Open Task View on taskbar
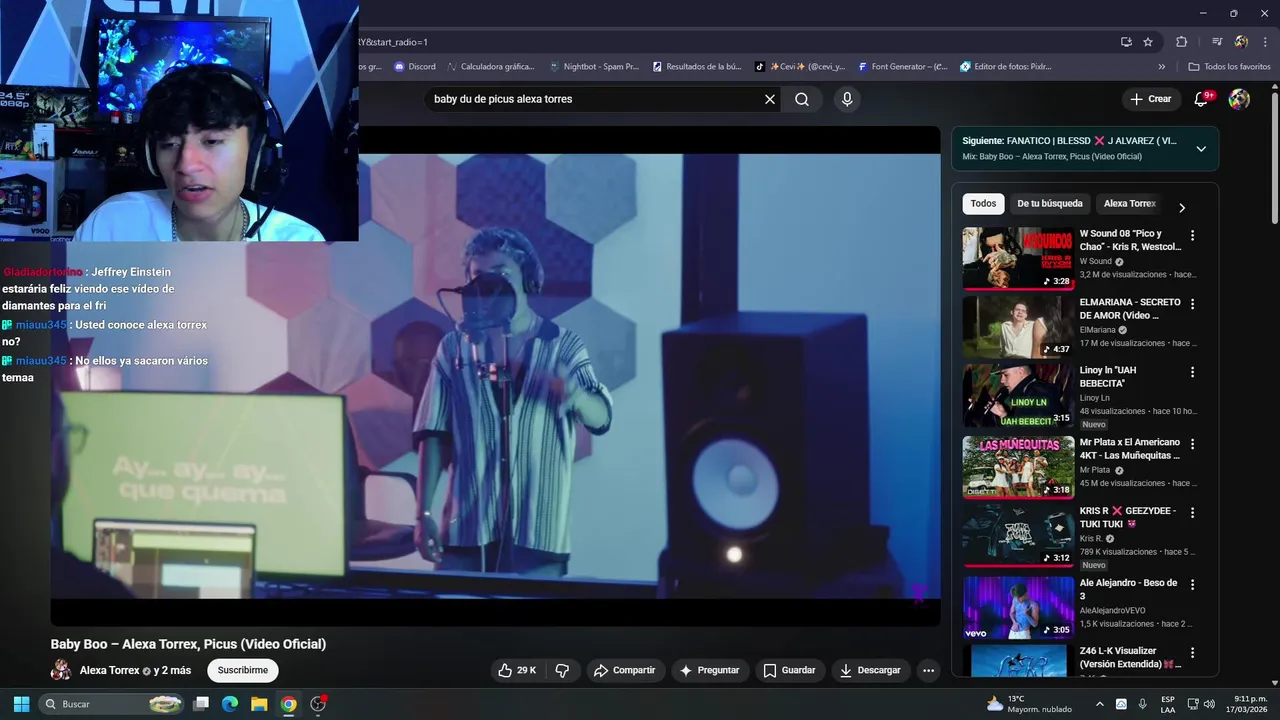Viewport: 1280px width, 720px height. 201,704
